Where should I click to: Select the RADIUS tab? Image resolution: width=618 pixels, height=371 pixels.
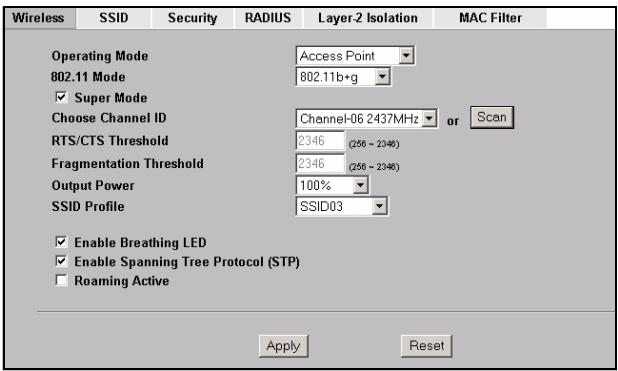[268, 18]
